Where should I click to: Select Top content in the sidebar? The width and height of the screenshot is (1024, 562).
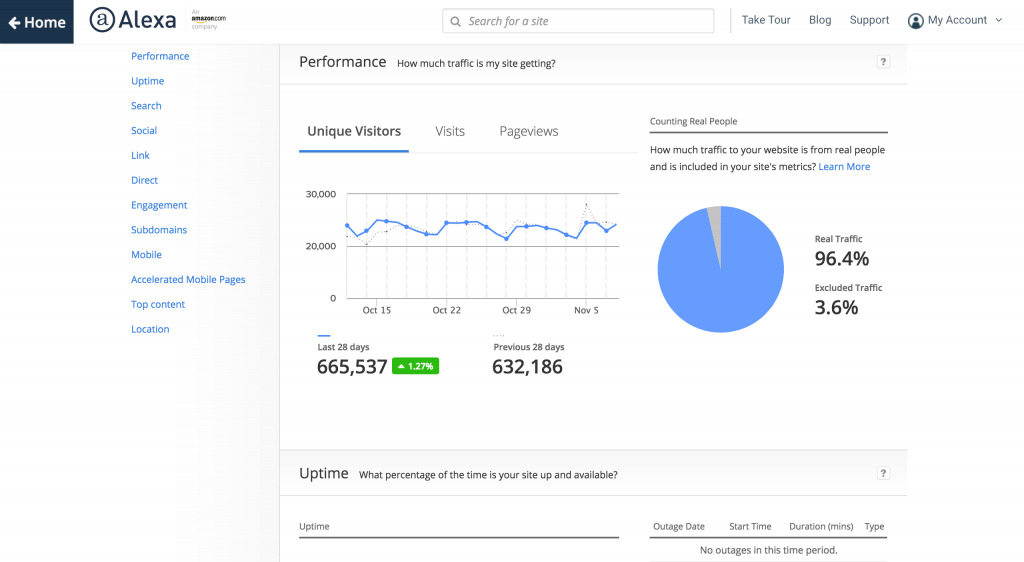(x=158, y=305)
